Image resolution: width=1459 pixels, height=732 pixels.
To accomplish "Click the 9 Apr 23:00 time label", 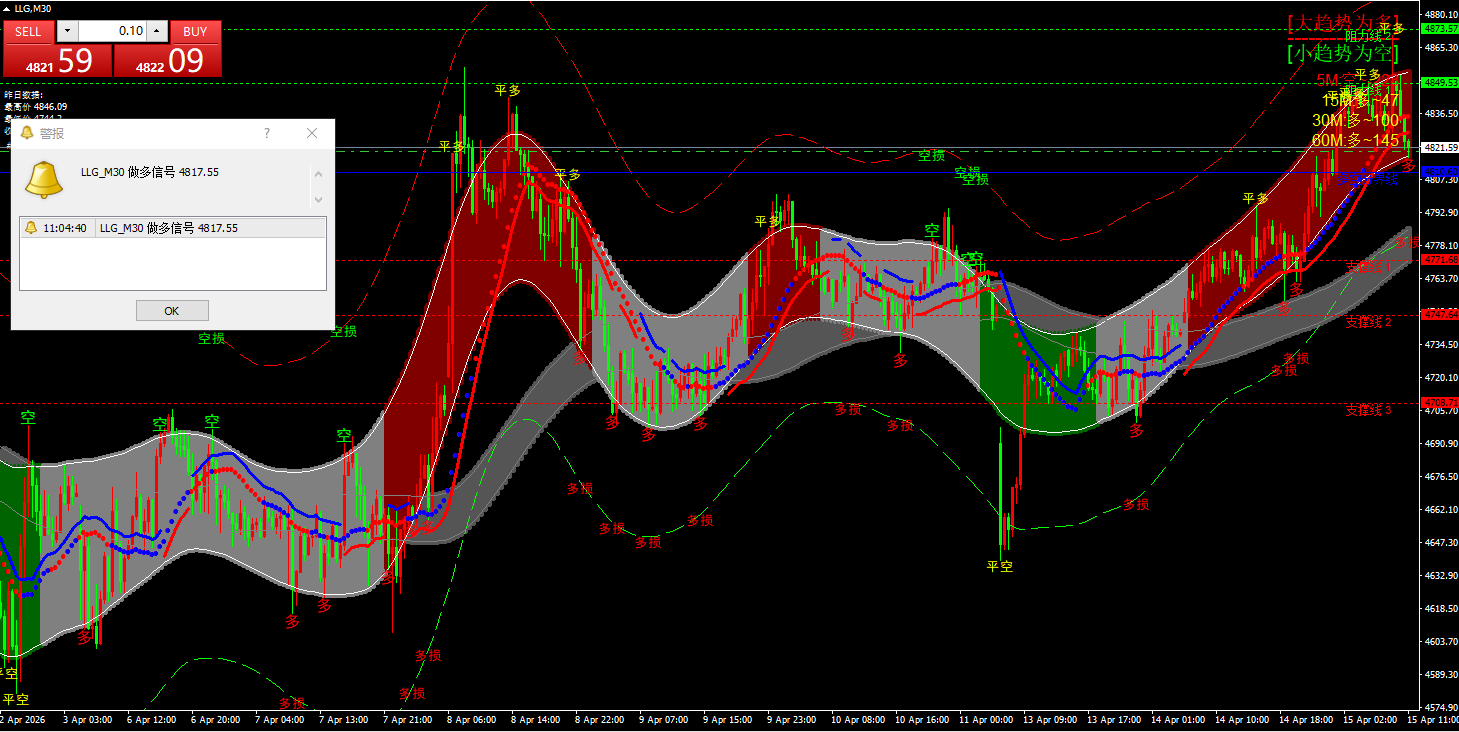I will 790,720.
